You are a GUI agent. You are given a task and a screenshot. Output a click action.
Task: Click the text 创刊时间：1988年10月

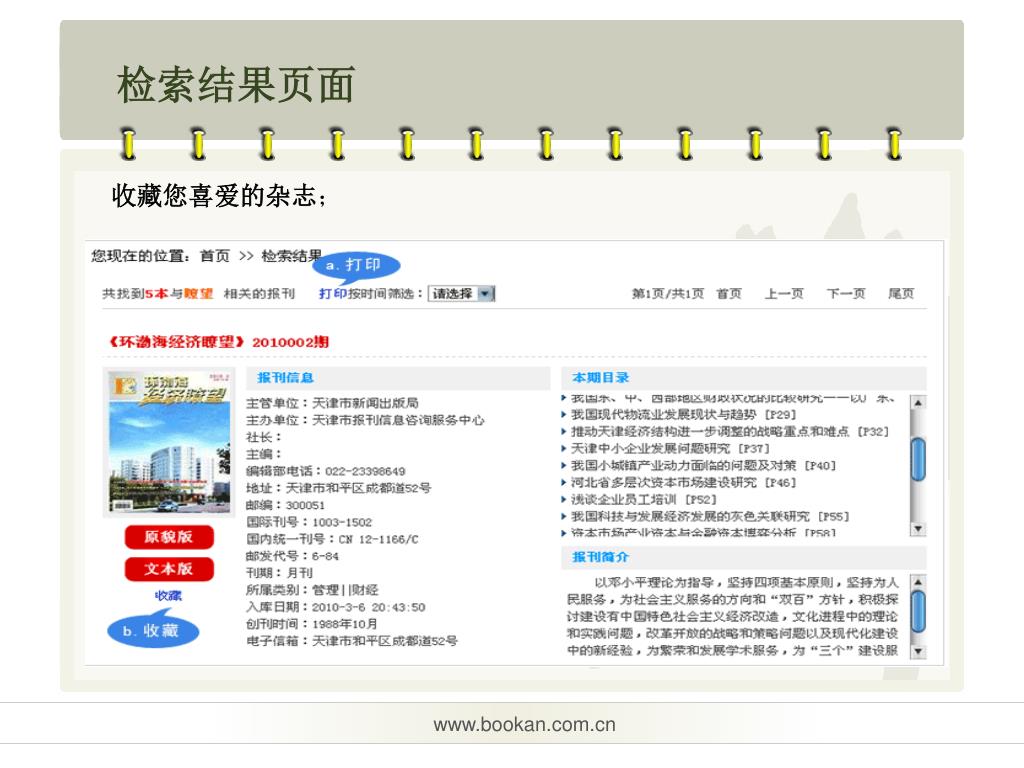[312, 624]
